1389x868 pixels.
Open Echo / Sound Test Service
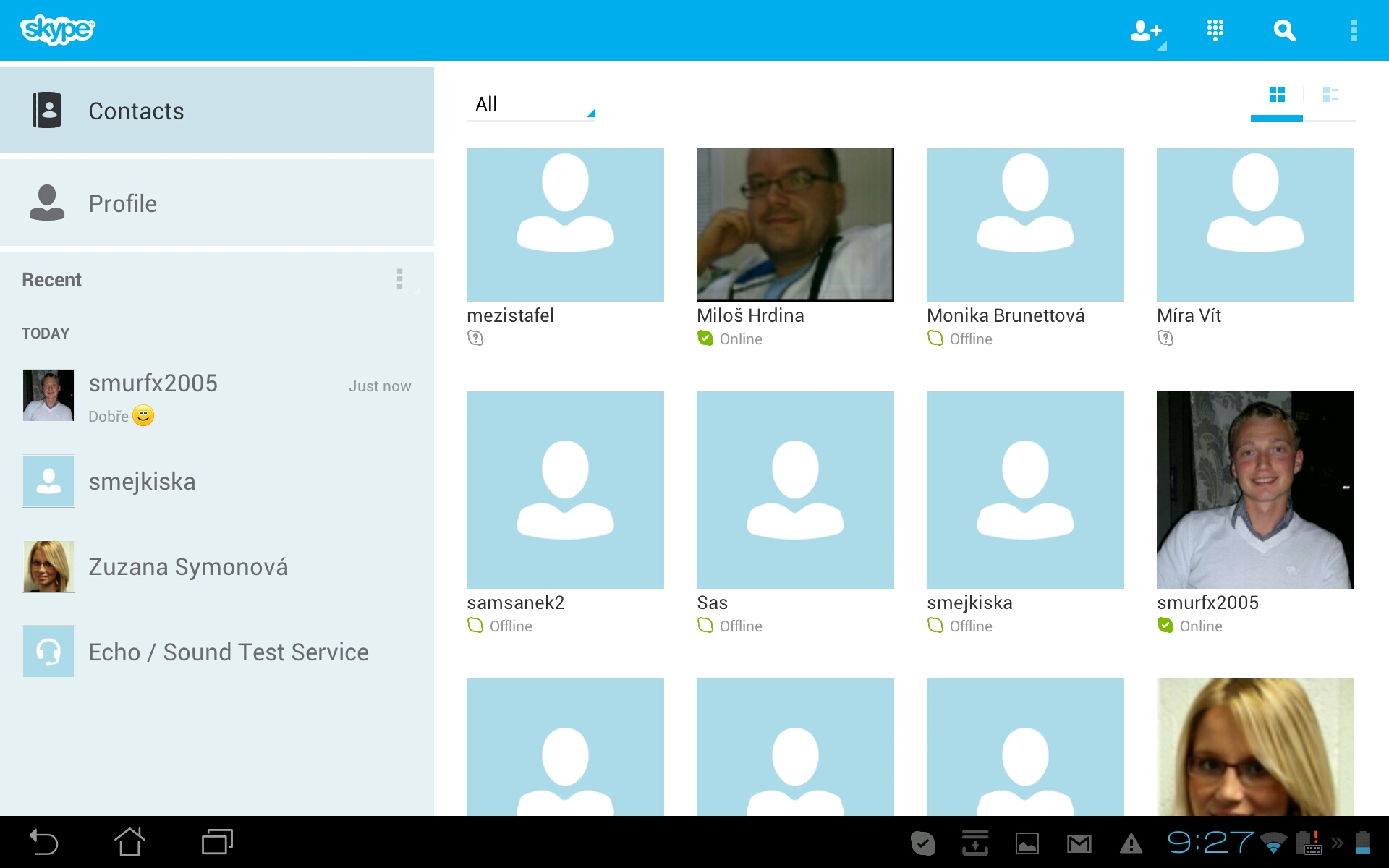click(228, 651)
